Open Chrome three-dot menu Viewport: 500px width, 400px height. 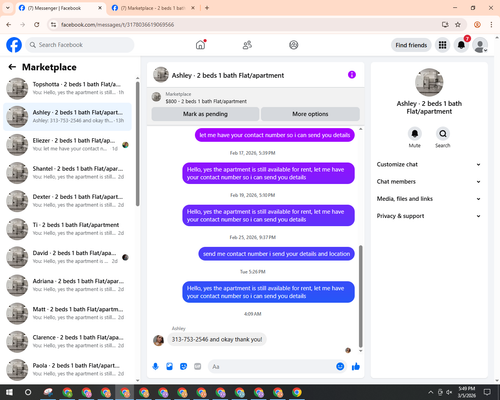491,25
